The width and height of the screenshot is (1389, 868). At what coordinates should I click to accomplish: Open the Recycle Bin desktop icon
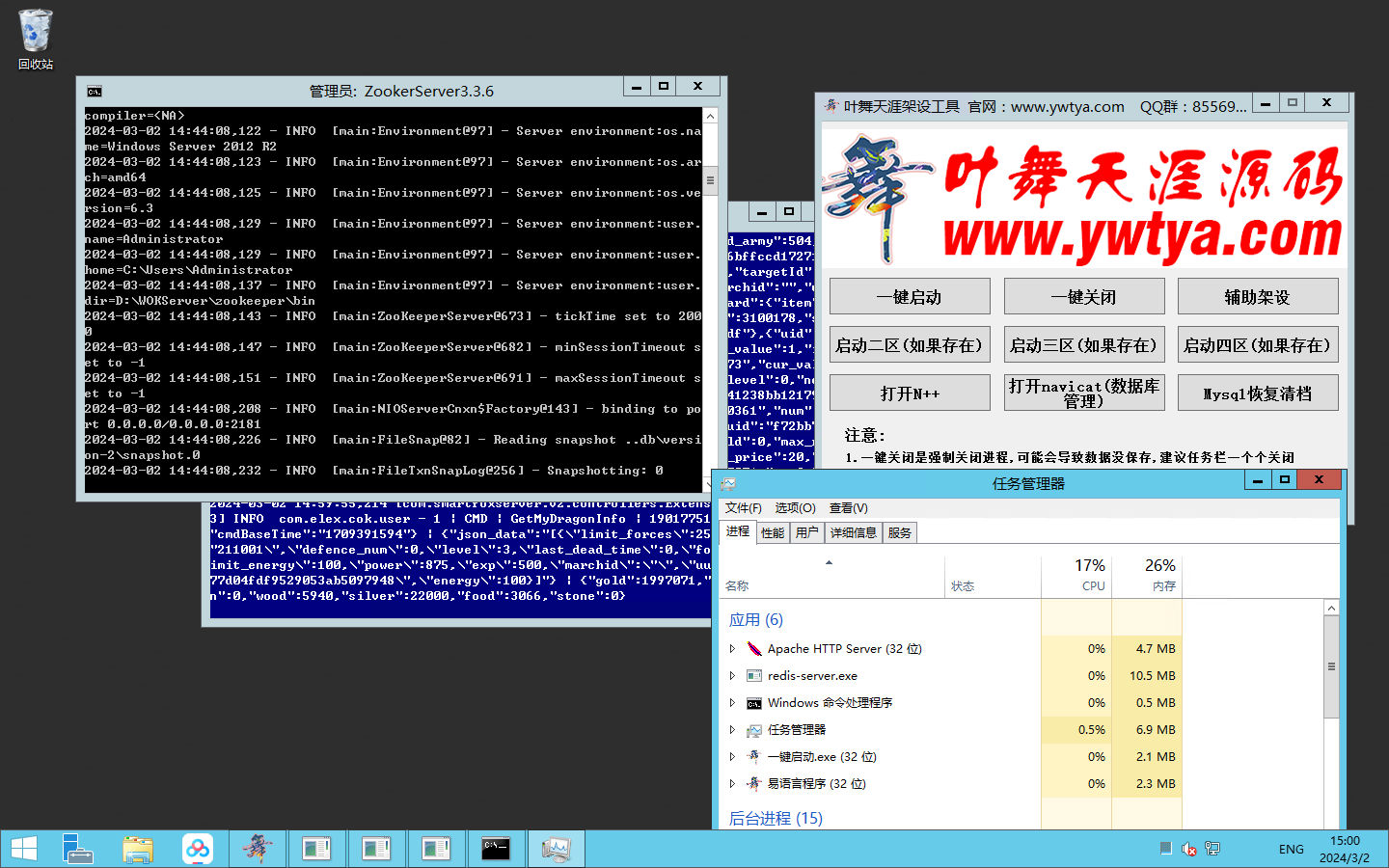[x=35, y=40]
